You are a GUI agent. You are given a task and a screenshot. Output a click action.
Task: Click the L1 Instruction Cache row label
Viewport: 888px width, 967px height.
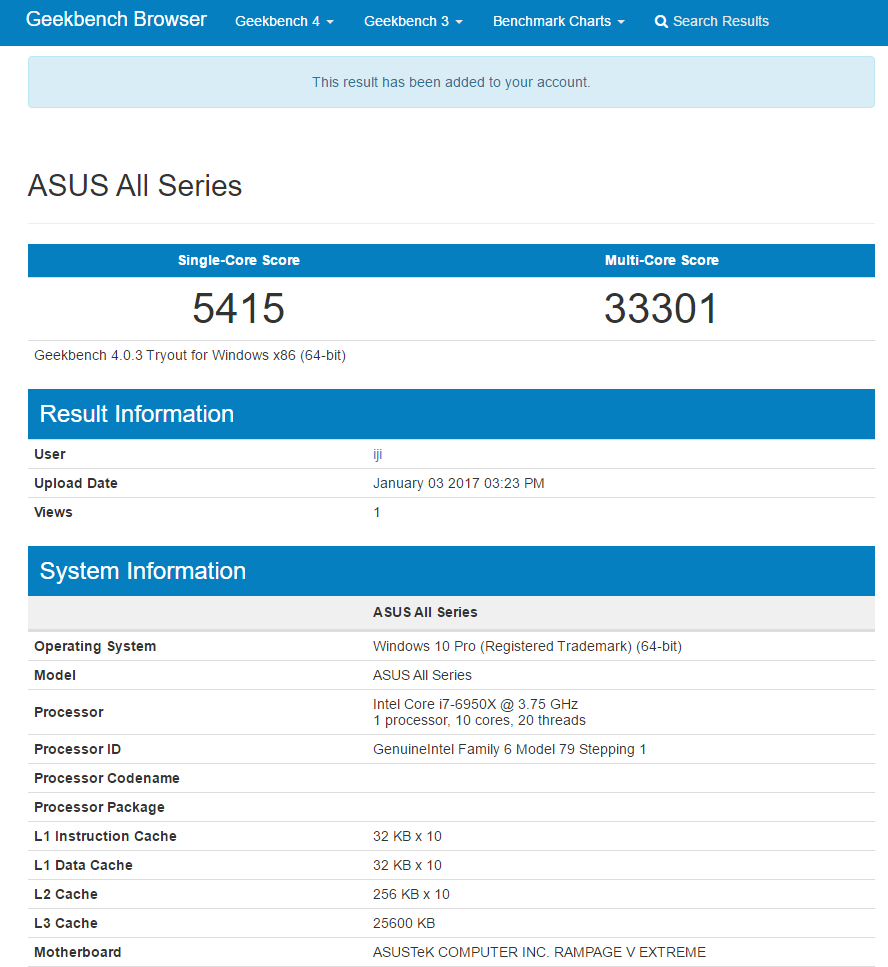(x=105, y=836)
